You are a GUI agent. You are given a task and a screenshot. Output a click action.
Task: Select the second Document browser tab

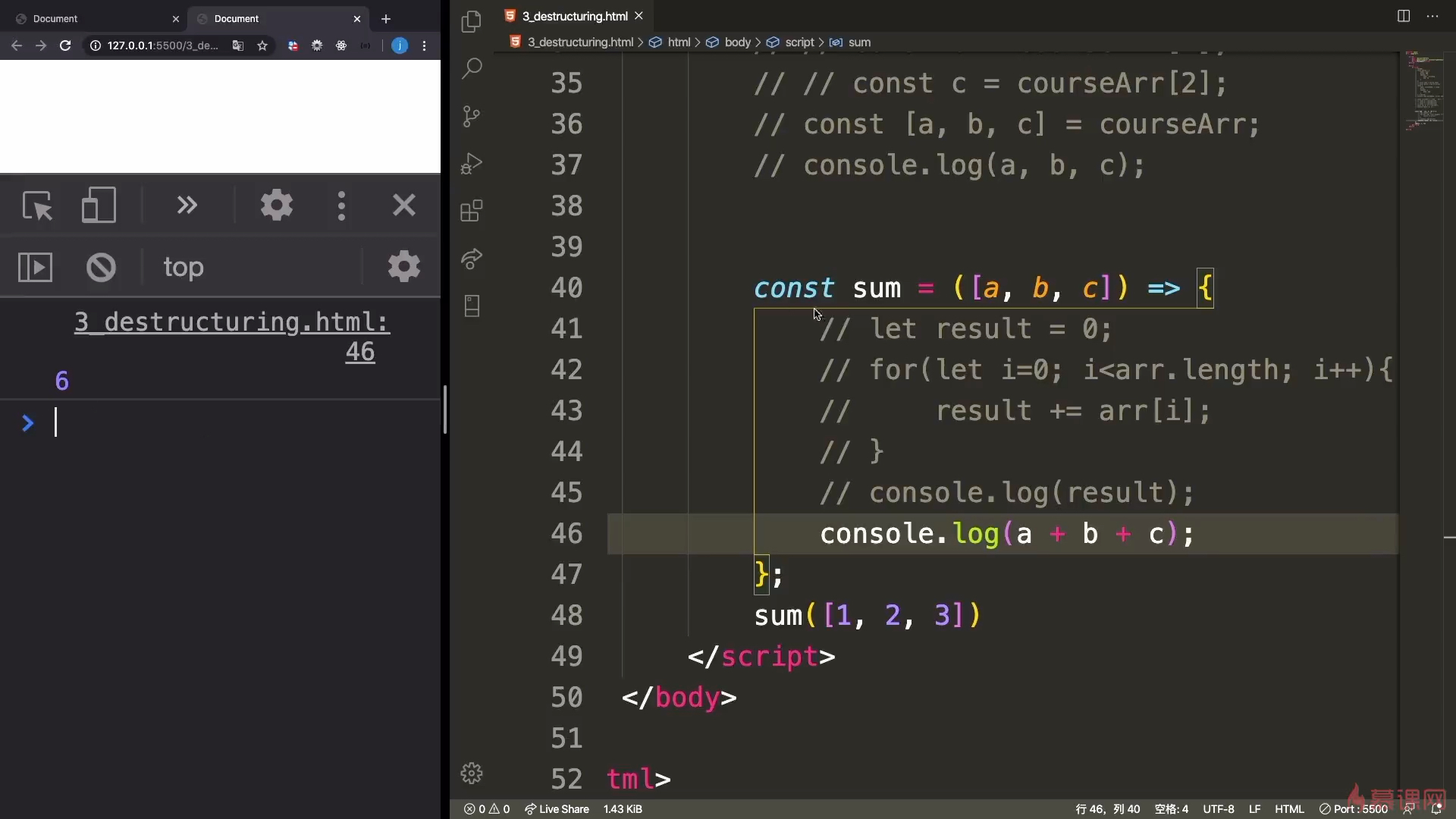[277, 19]
